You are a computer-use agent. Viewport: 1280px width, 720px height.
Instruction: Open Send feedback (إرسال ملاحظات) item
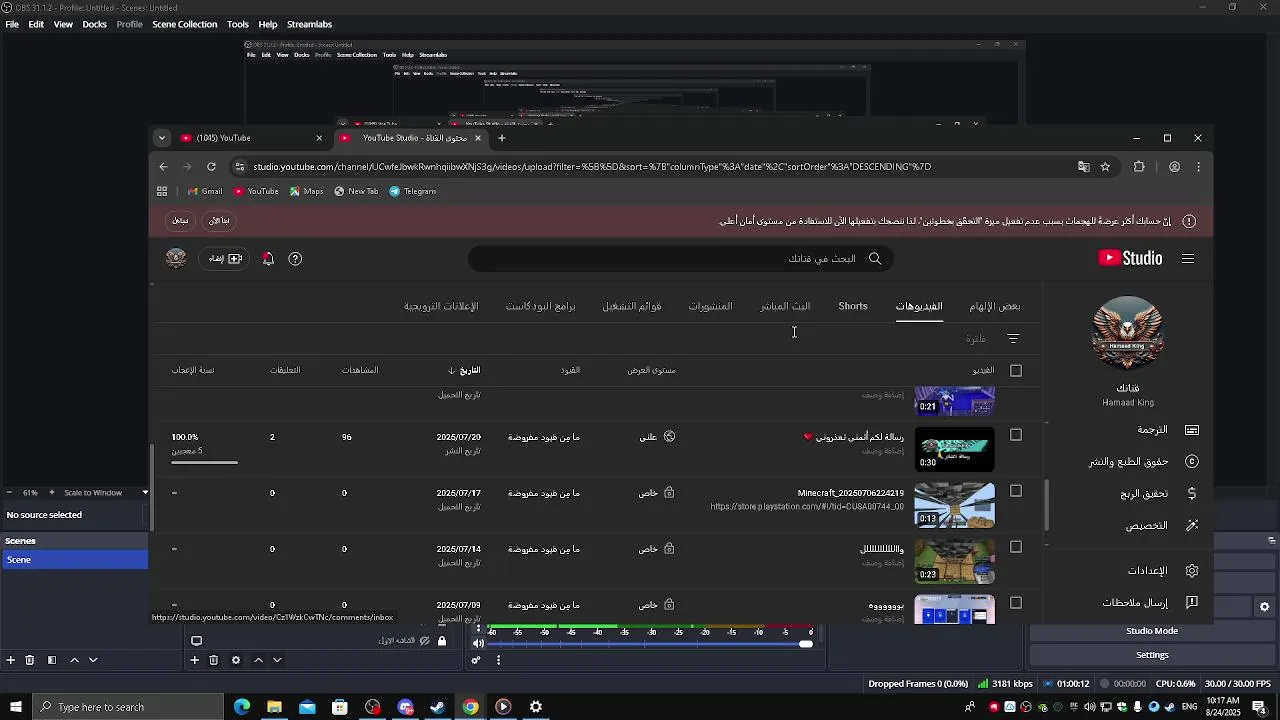pos(1150,603)
